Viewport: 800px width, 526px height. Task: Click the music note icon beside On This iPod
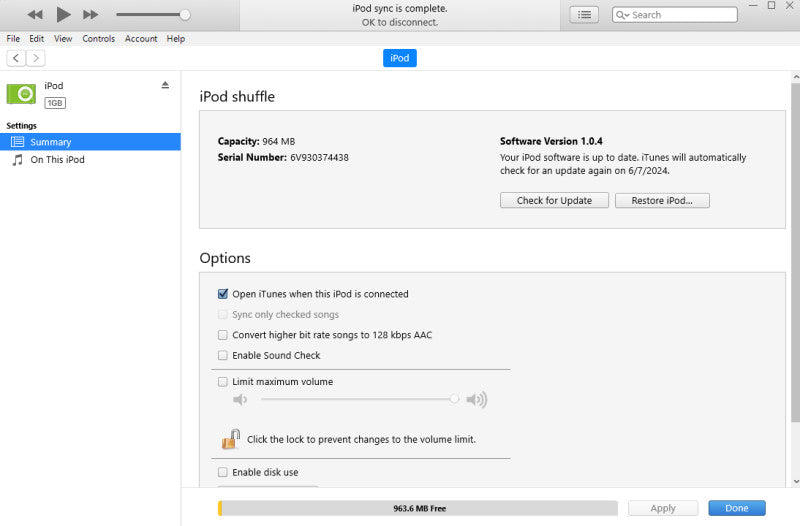coord(18,160)
